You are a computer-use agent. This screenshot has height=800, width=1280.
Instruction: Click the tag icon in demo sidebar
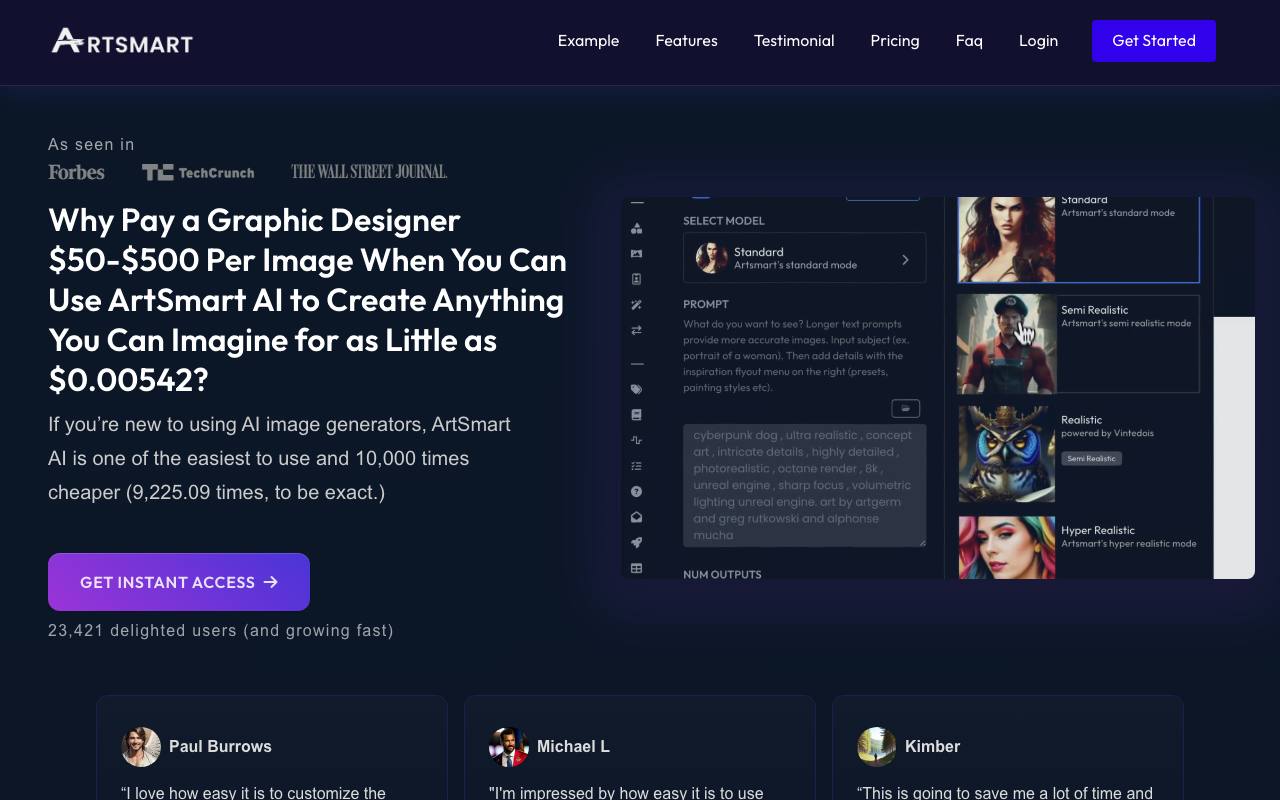[637, 389]
